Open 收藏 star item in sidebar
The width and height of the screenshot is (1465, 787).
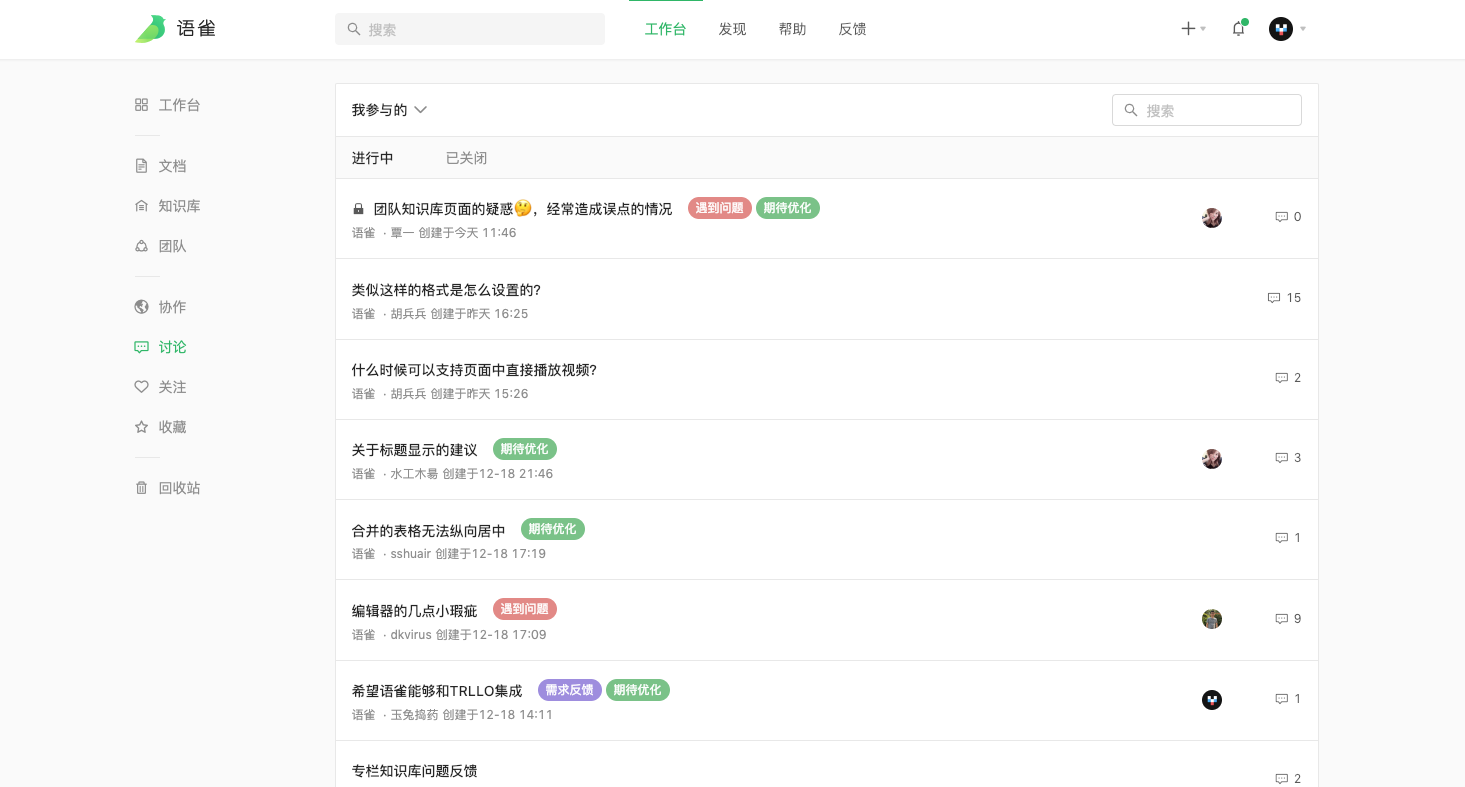click(172, 427)
